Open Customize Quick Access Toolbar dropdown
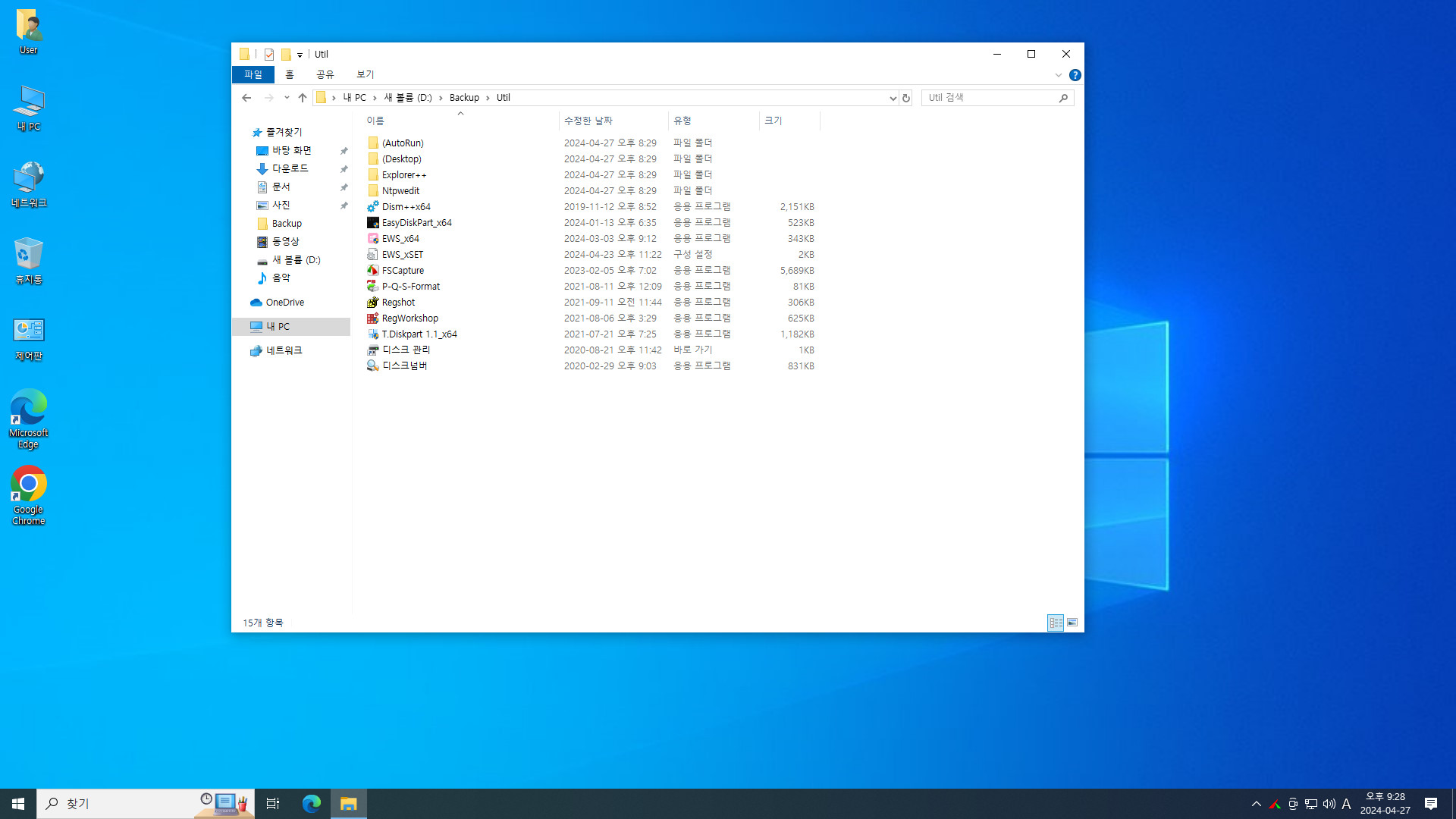Image resolution: width=1456 pixels, height=819 pixels. point(300,55)
